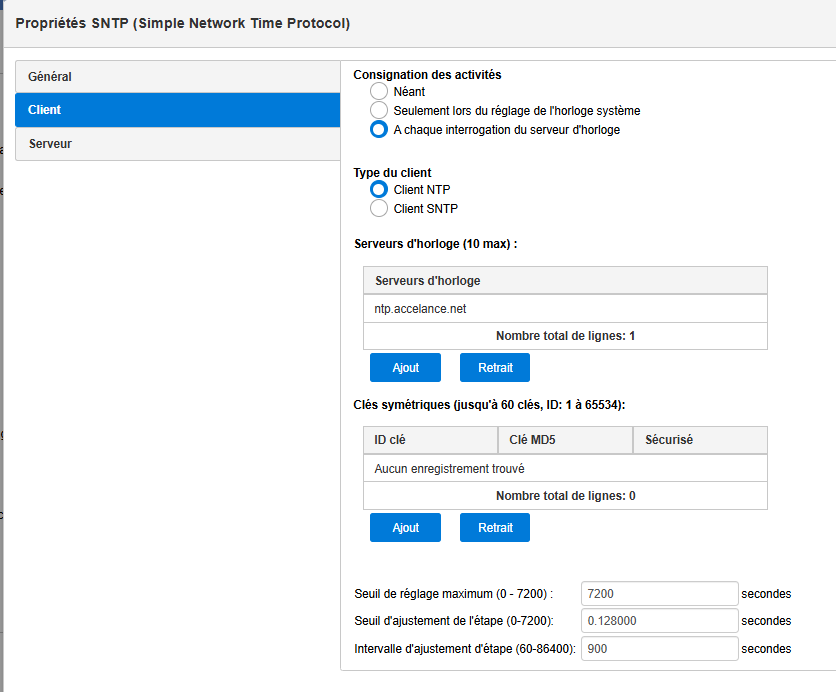This screenshot has width=836, height=692.
Task: Click the Serveurs d'horloge column header
Action: click(x=565, y=280)
